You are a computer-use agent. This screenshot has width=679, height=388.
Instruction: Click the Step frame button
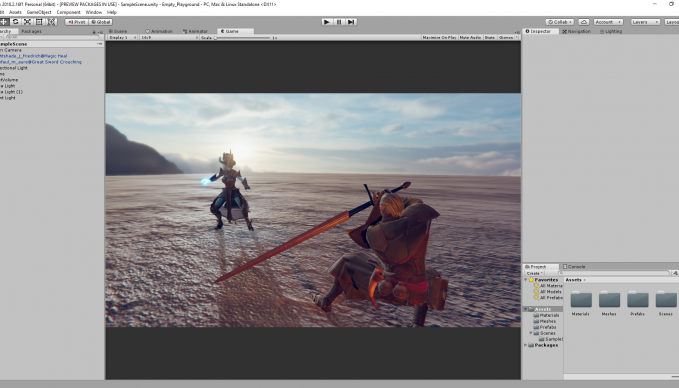coord(351,22)
